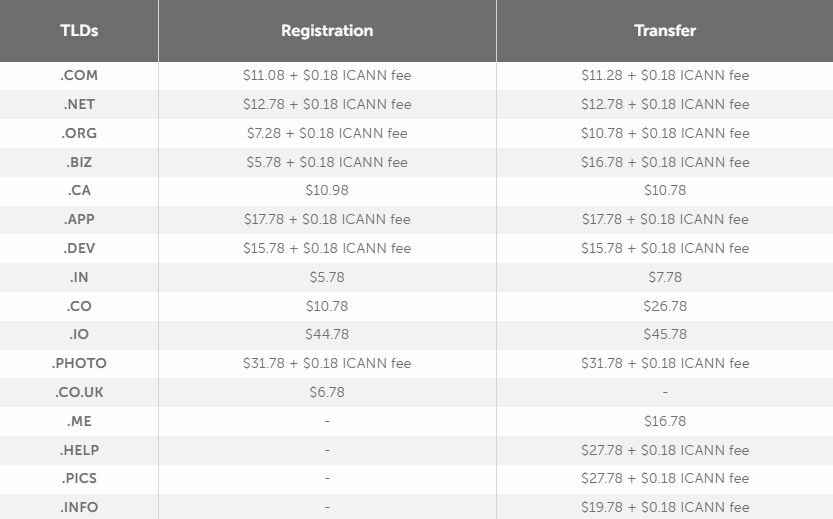Click the Registration column header
The image size is (833, 519).
327,31
